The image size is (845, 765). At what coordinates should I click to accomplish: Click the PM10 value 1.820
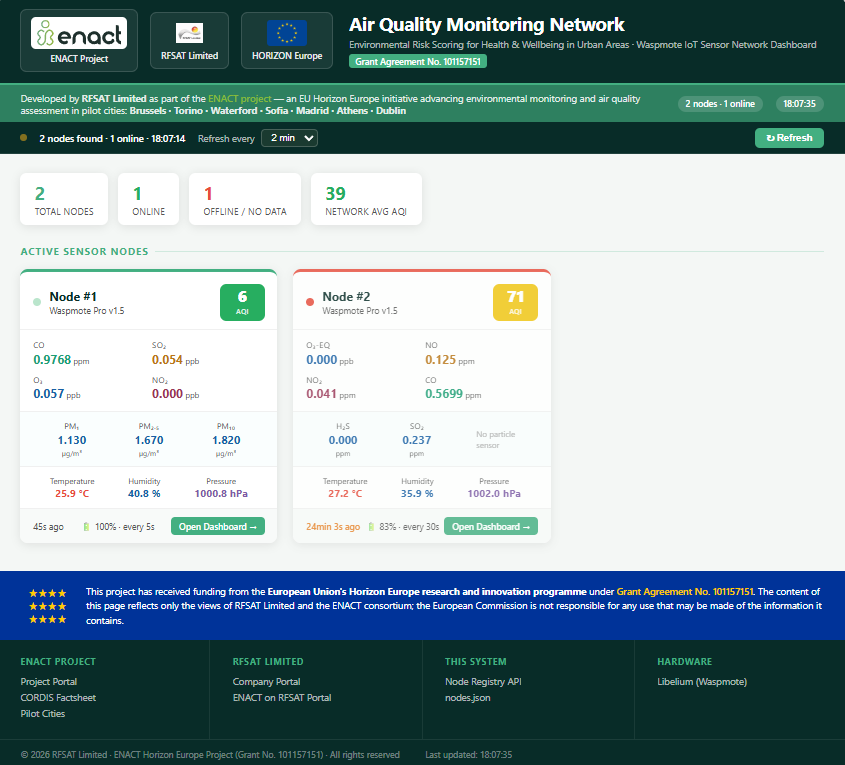coord(226,440)
